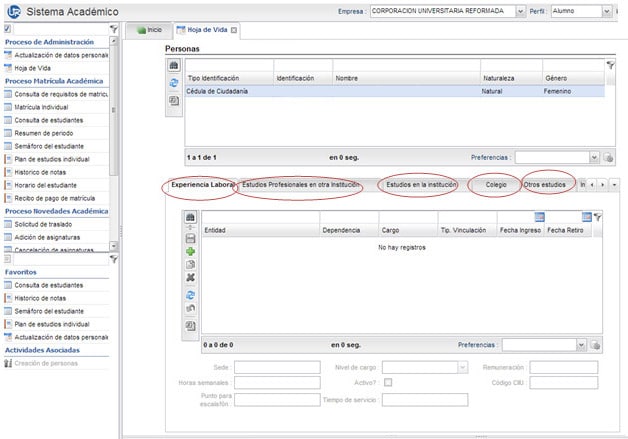Click the Tiempo de servicio input field
This screenshot has height=439, width=628.
(x=425, y=400)
